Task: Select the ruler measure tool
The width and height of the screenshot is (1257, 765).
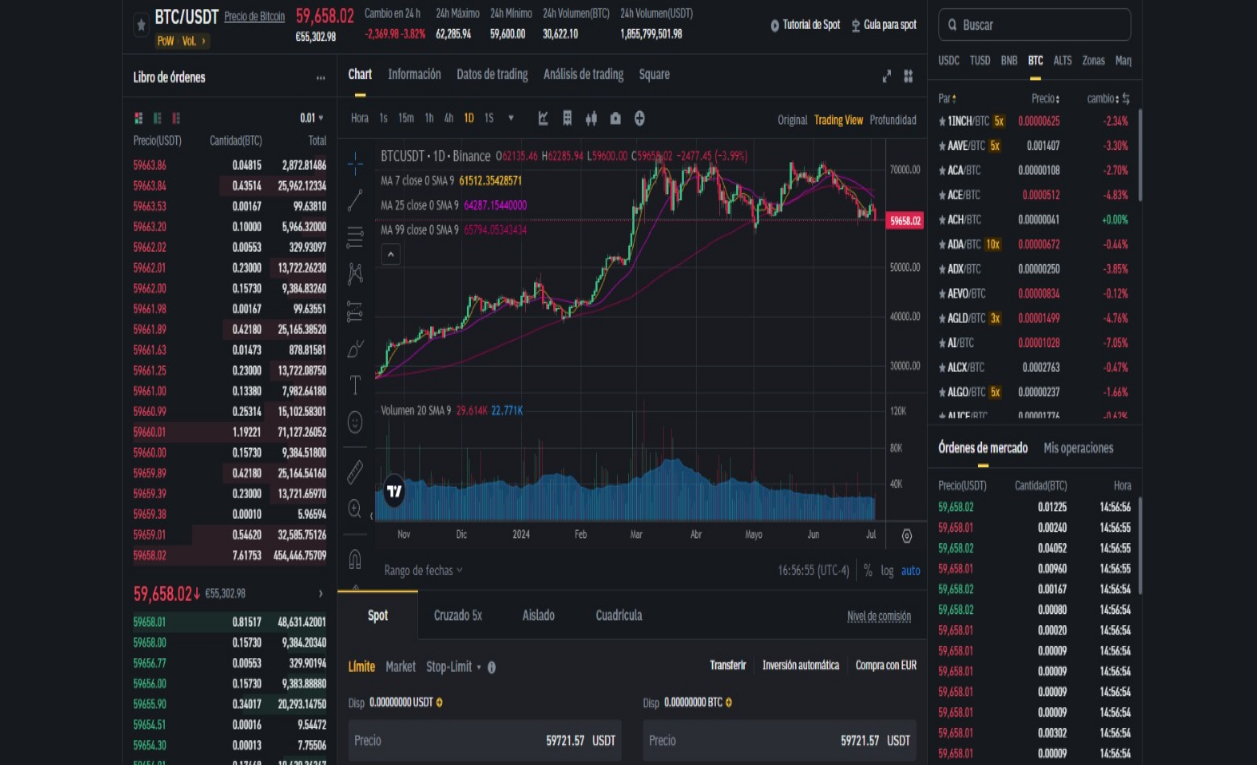Action: click(x=355, y=472)
